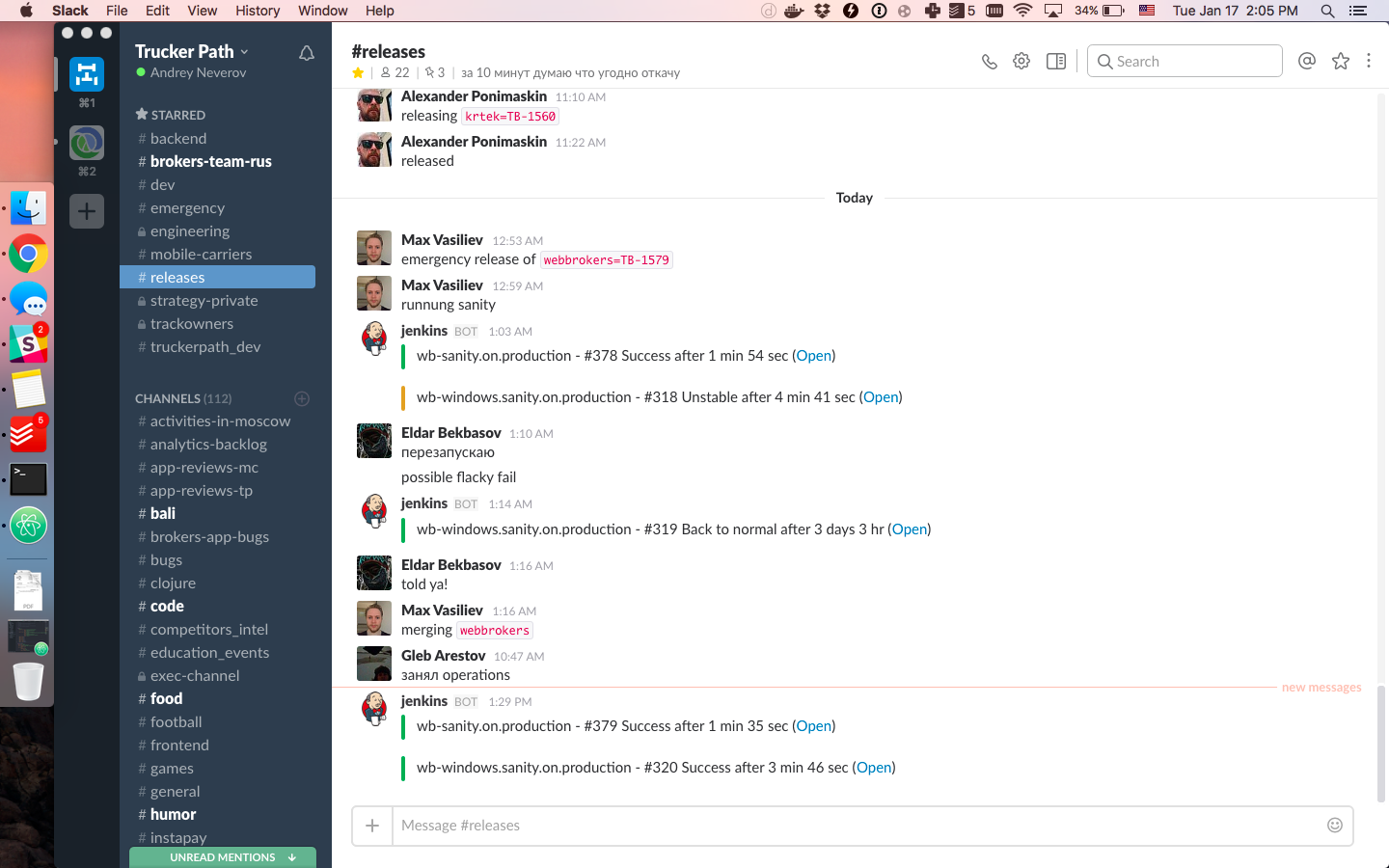Open the more options vertical dots
This screenshot has height=868, width=1389.
[x=1369, y=61]
